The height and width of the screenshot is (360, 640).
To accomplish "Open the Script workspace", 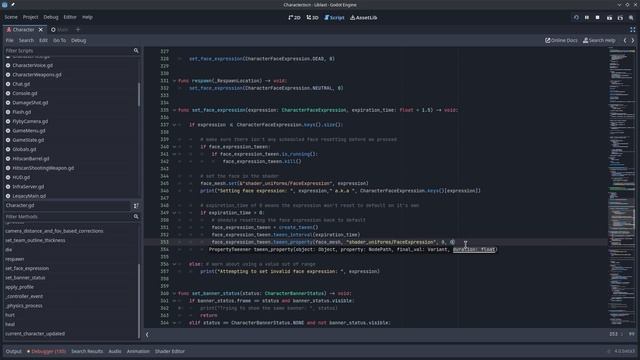I will (334, 18).
